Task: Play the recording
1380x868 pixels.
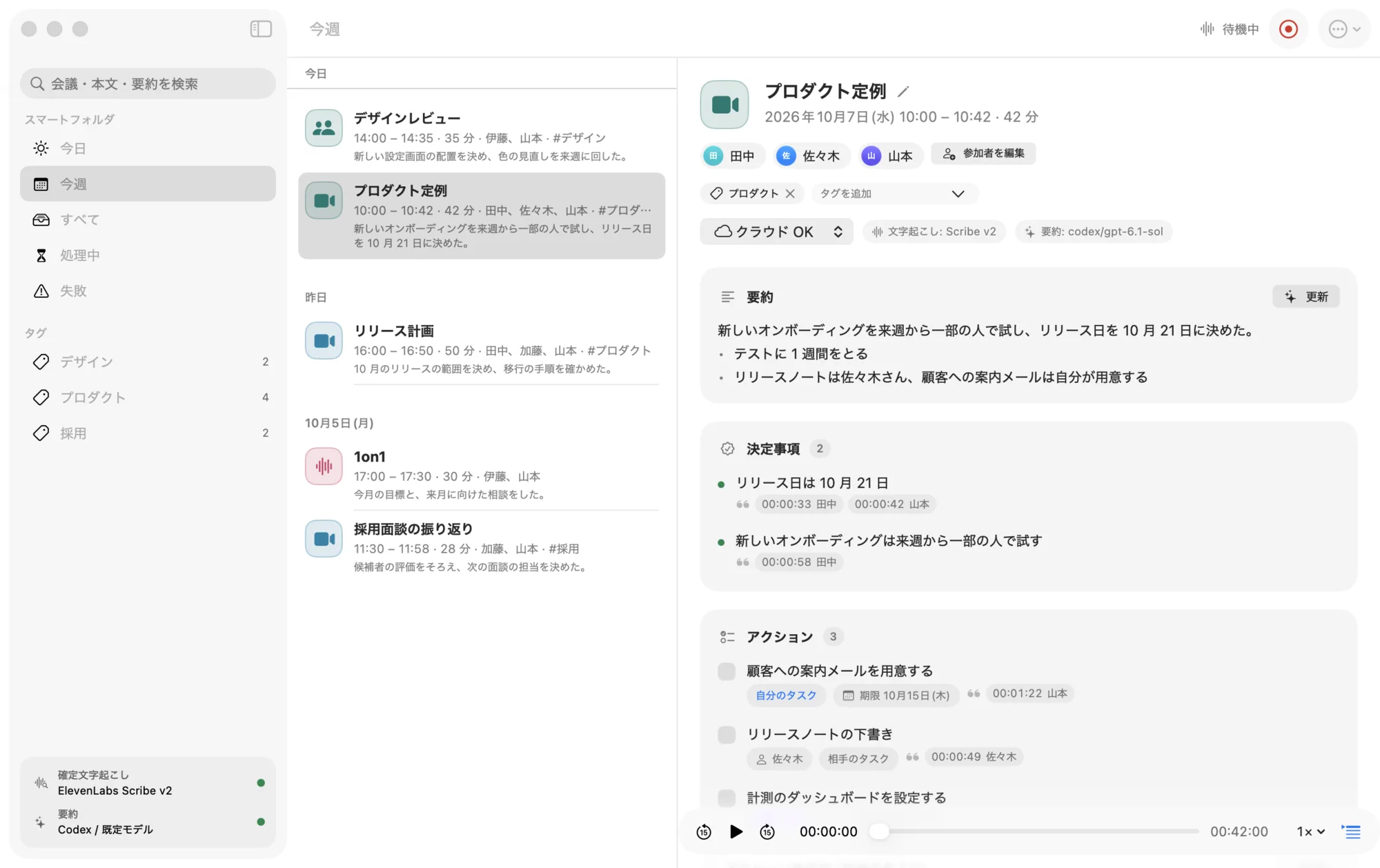Action: [x=736, y=832]
